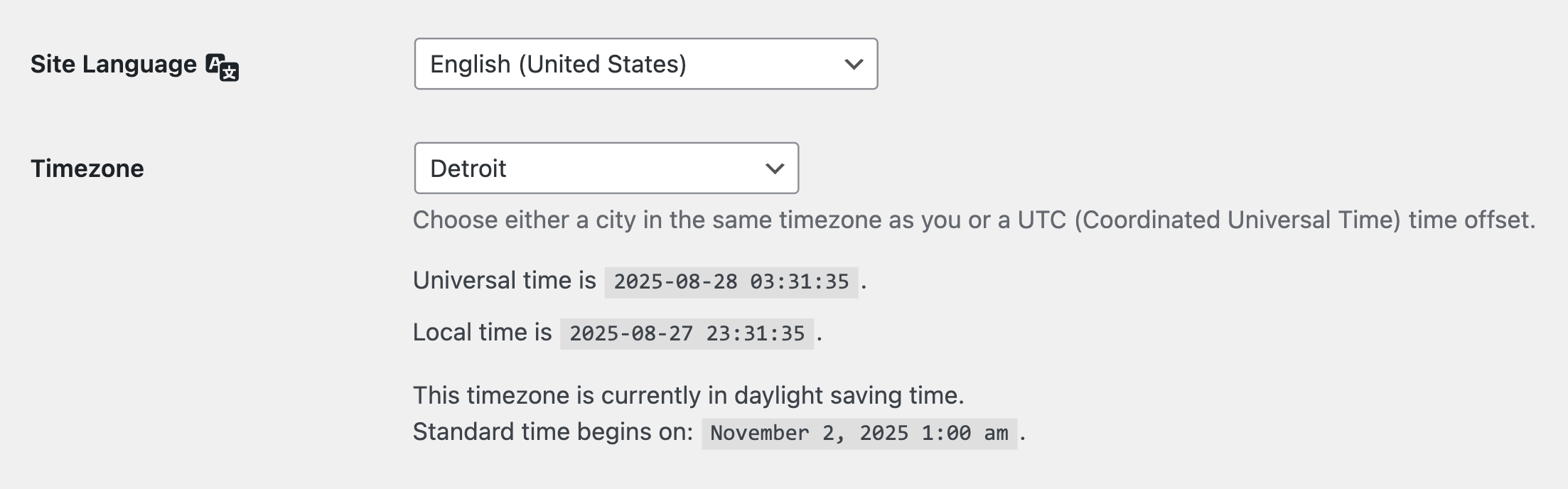Open the Timezone dropdown showing Detroit

click(x=606, y=168)
